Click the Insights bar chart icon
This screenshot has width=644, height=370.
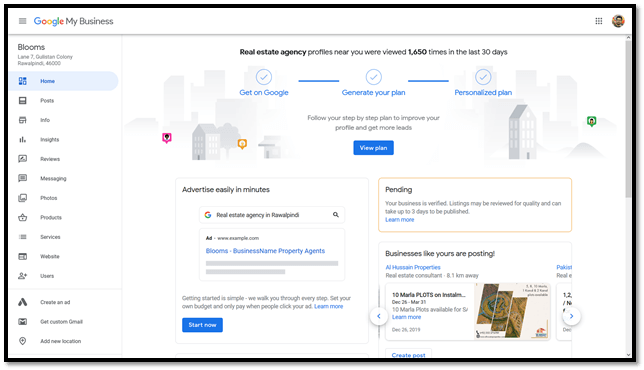23,140
